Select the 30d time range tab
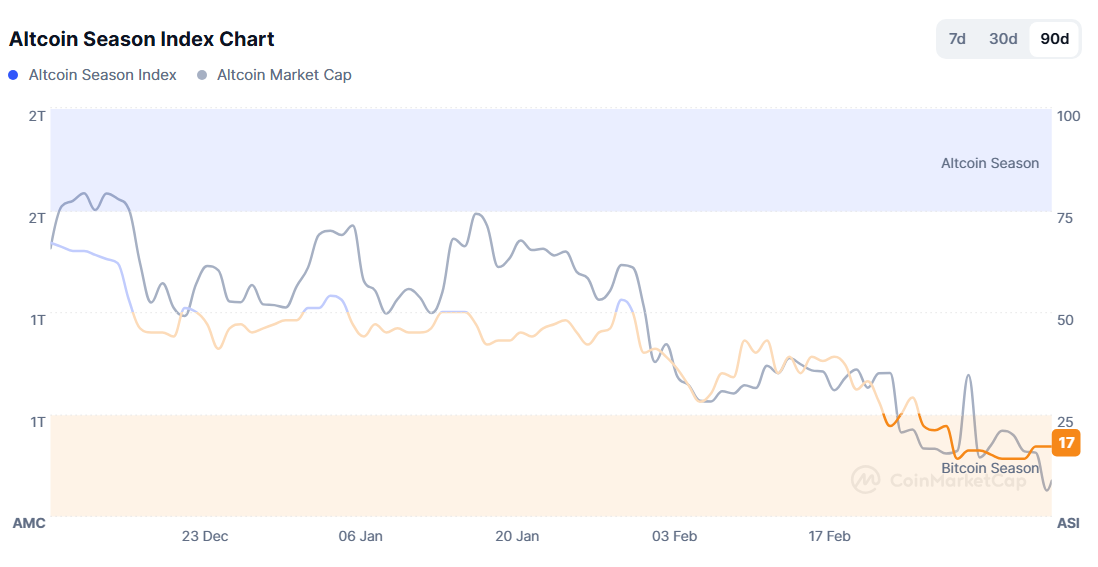The width and height of the screenshot is (1098, 567). [1003, 39]
